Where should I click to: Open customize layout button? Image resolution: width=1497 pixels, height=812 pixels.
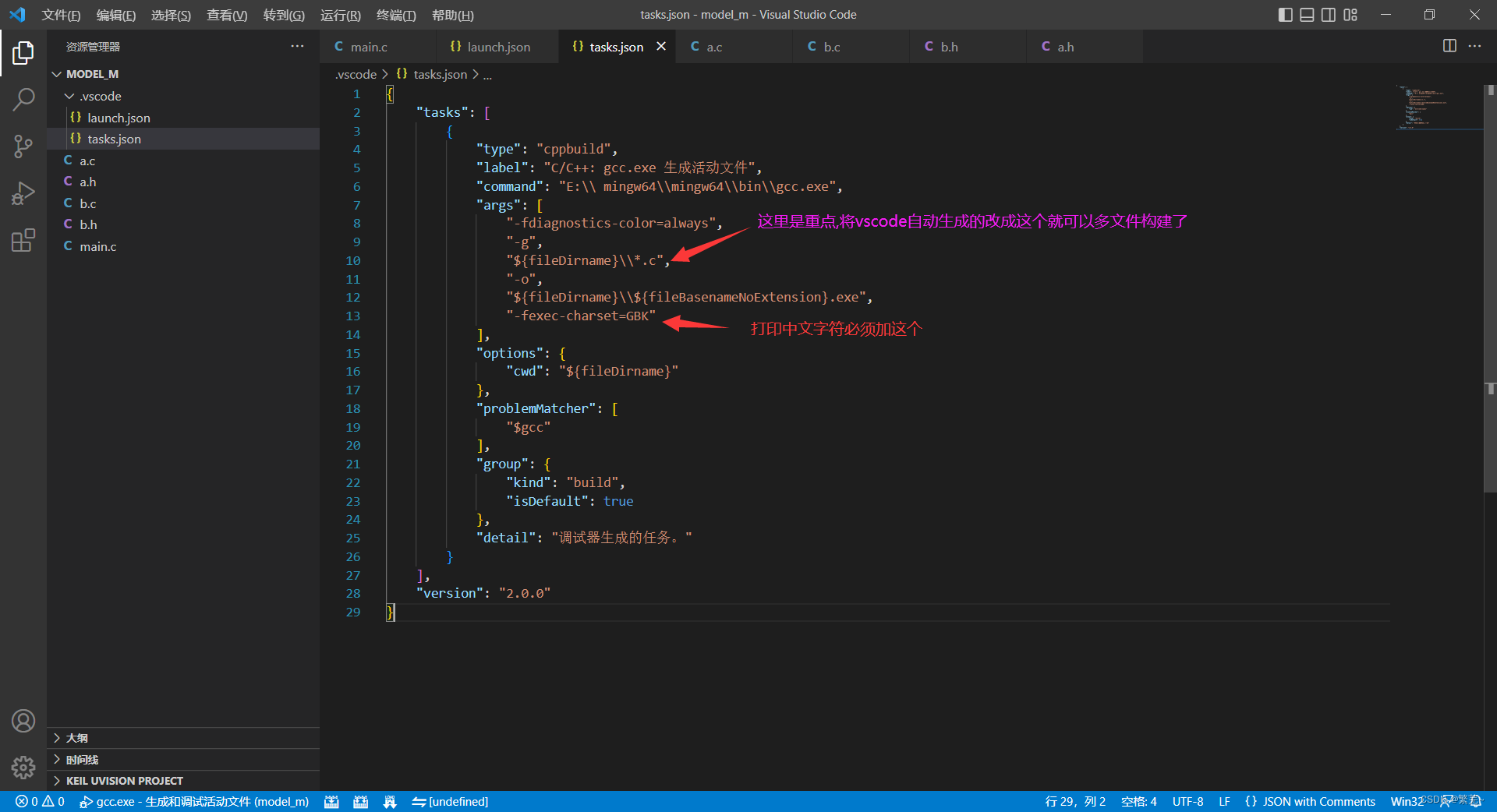1350,15
